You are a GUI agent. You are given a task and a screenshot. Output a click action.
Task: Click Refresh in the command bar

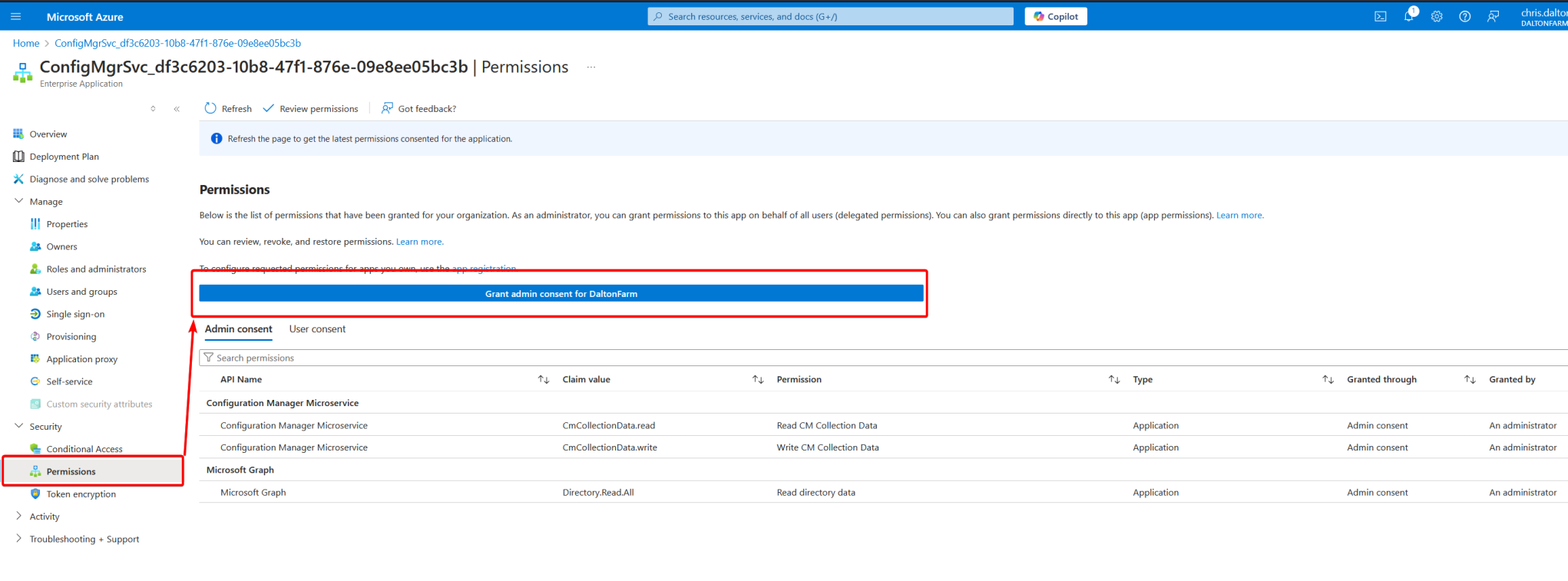228,108
